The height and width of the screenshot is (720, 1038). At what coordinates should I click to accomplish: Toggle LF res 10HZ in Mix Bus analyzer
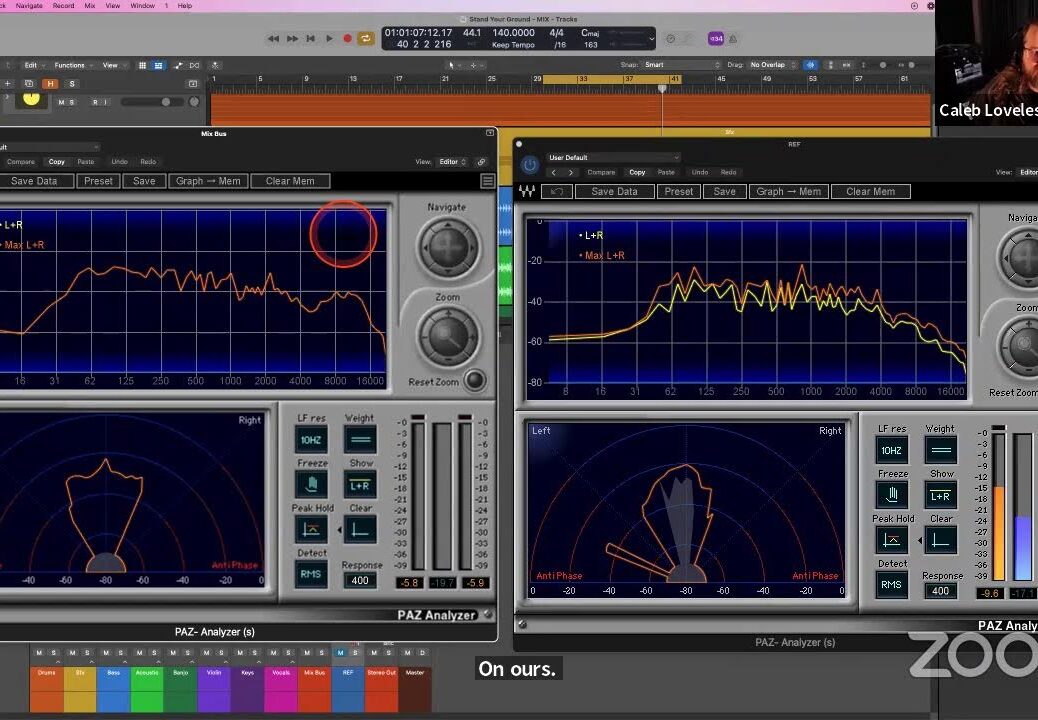[311, 439]
